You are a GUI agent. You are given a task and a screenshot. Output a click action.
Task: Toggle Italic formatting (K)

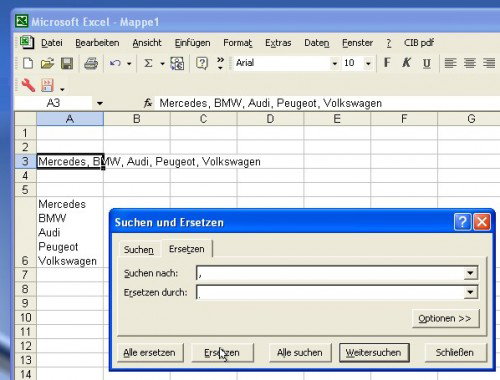(x=406, y=63)
